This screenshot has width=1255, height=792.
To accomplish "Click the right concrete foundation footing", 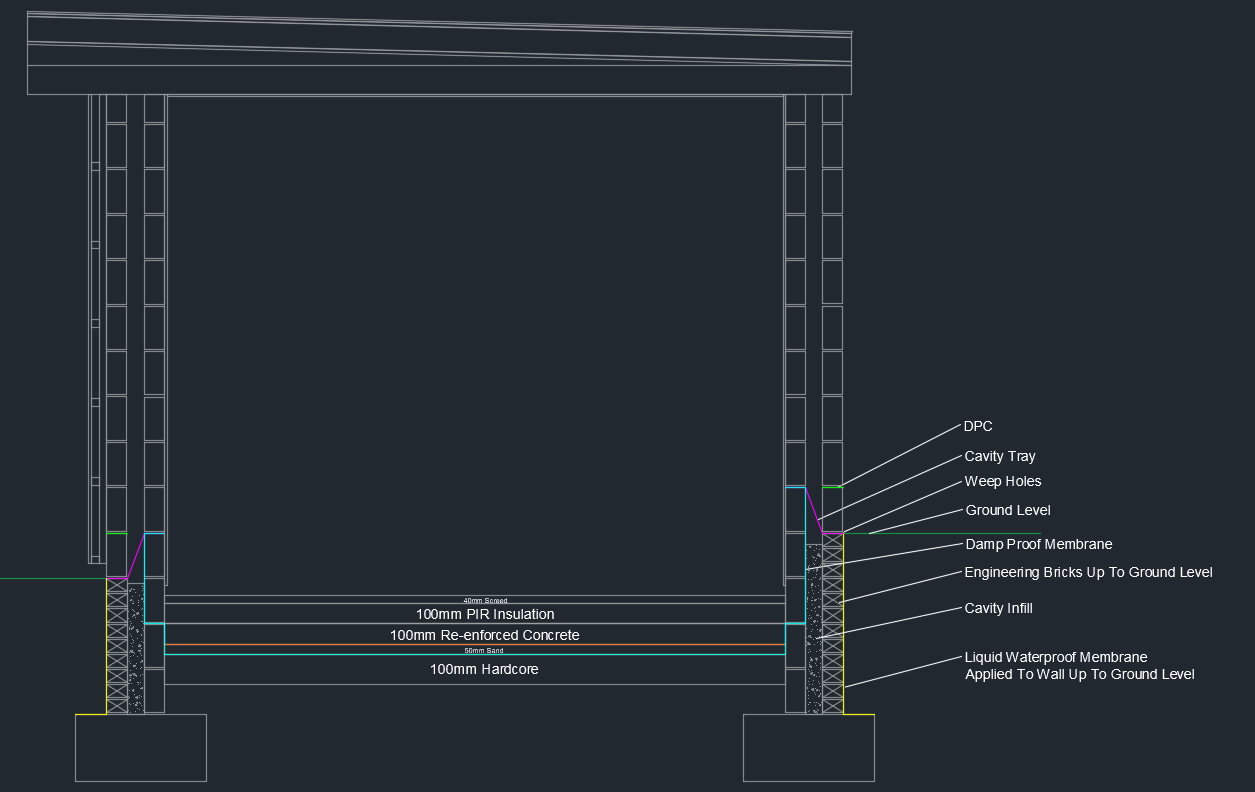I will (808, 747).
